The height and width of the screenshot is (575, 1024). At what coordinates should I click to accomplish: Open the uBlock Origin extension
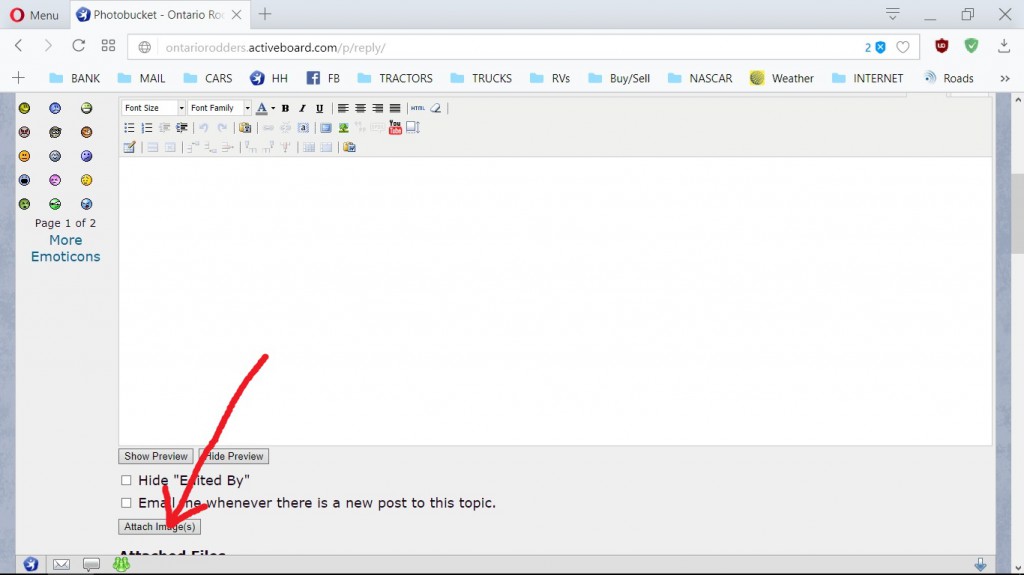point(941,46)
